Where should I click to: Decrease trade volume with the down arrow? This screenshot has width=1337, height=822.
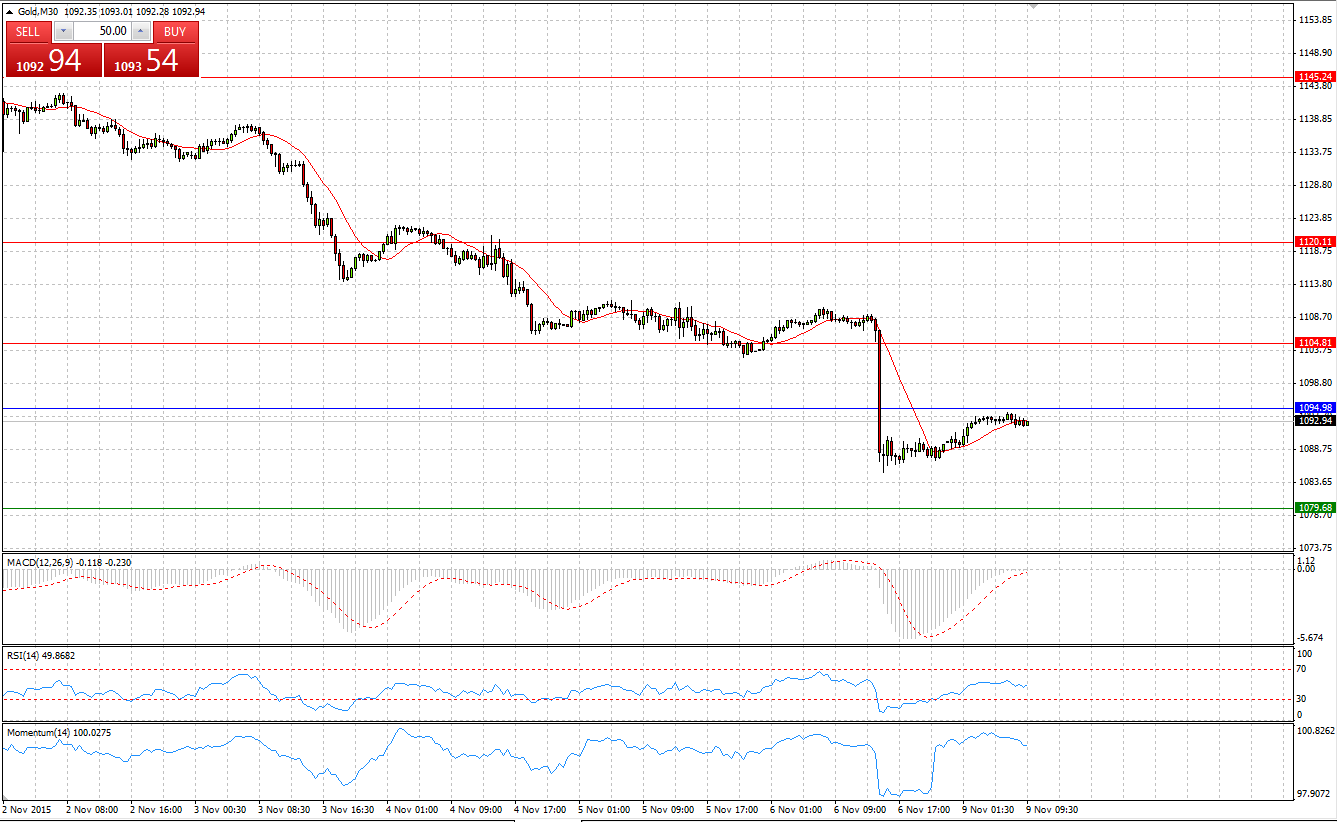click(x=63, y=31)
